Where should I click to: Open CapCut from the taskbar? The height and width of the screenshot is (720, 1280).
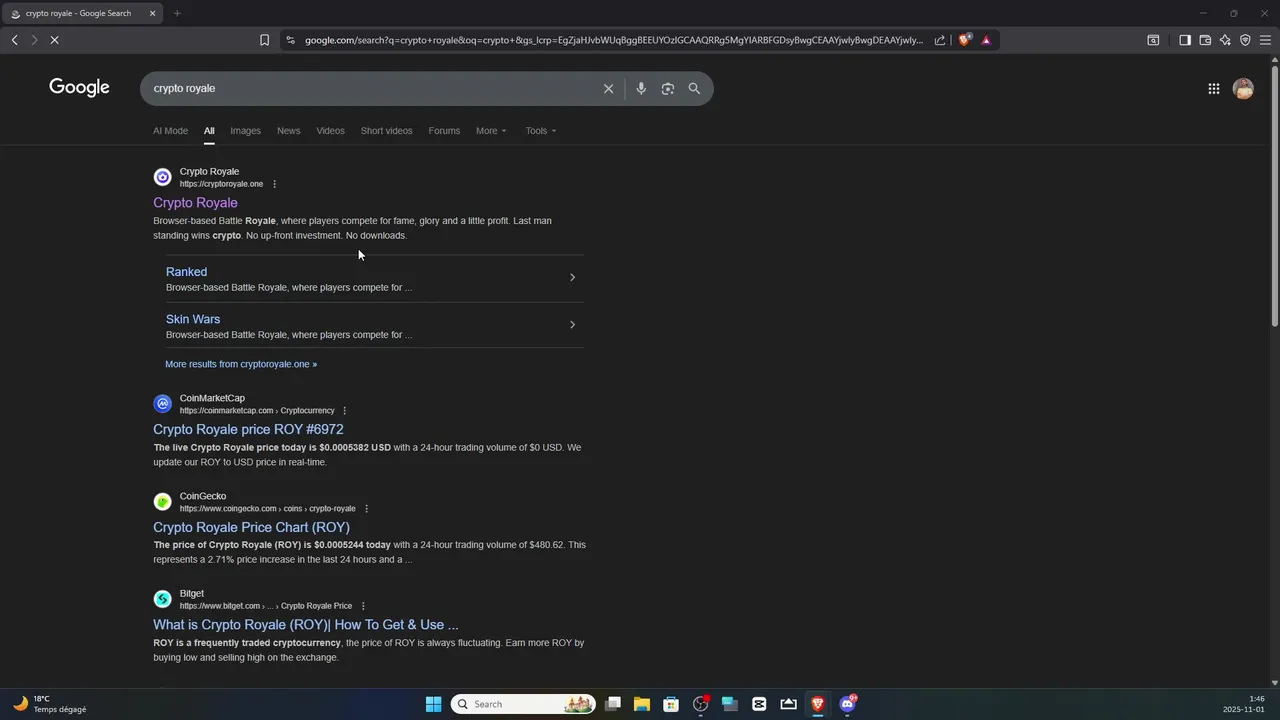[x=759, y=704]
